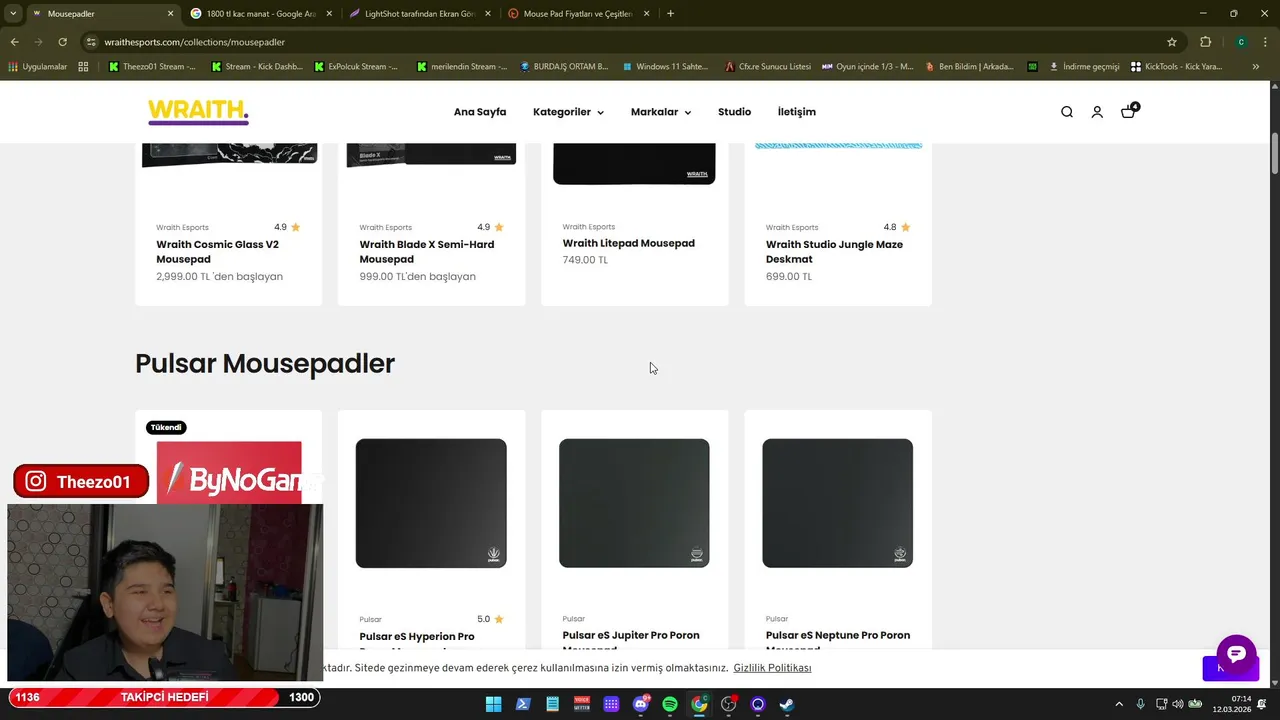The height and width of the screenshot is (720, 1280).
Task: Open the Ana Sayfa menu item
Action: (480, 112)
